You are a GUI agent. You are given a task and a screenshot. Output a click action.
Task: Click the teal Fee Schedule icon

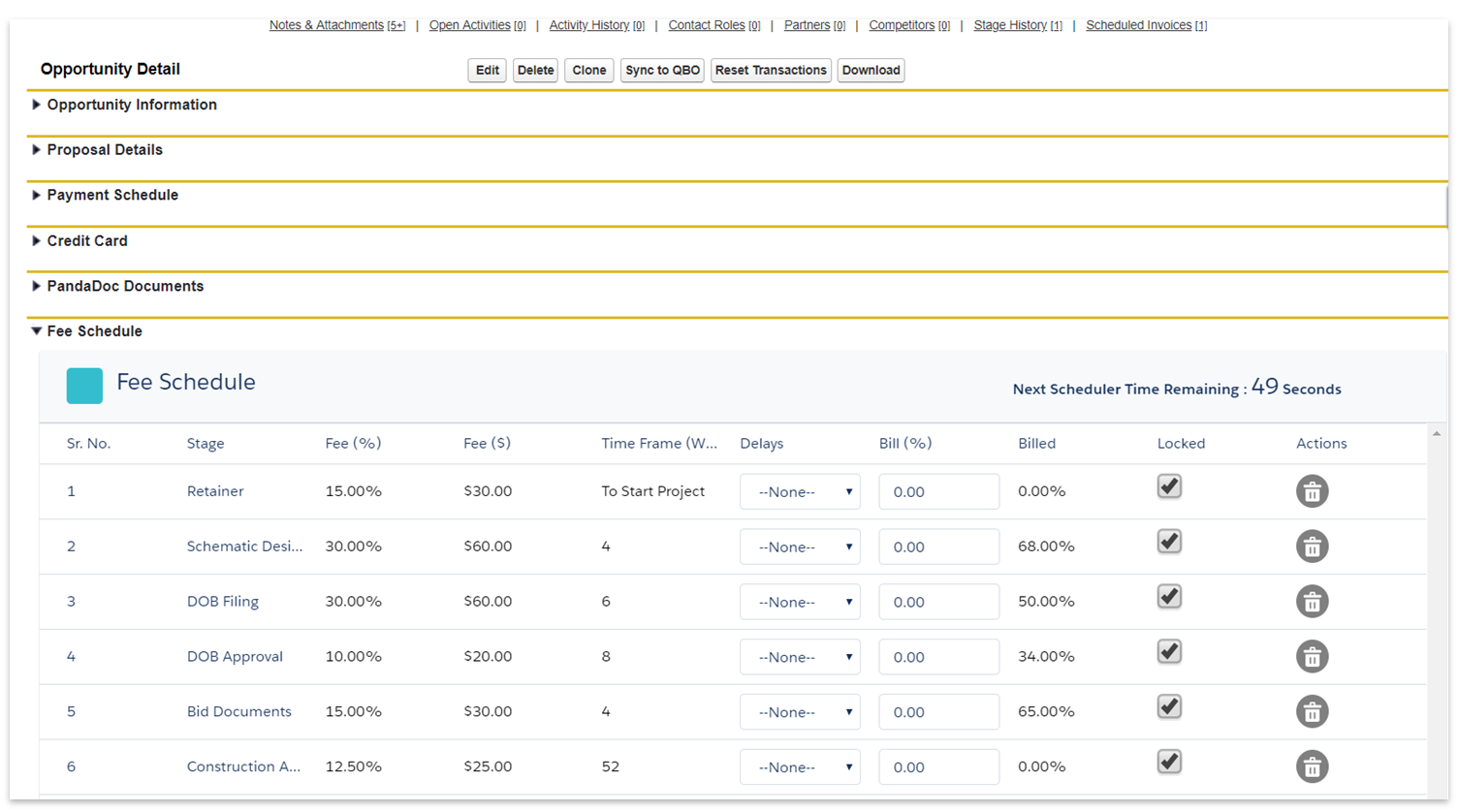pyautogui.click(x=84, y=386)
